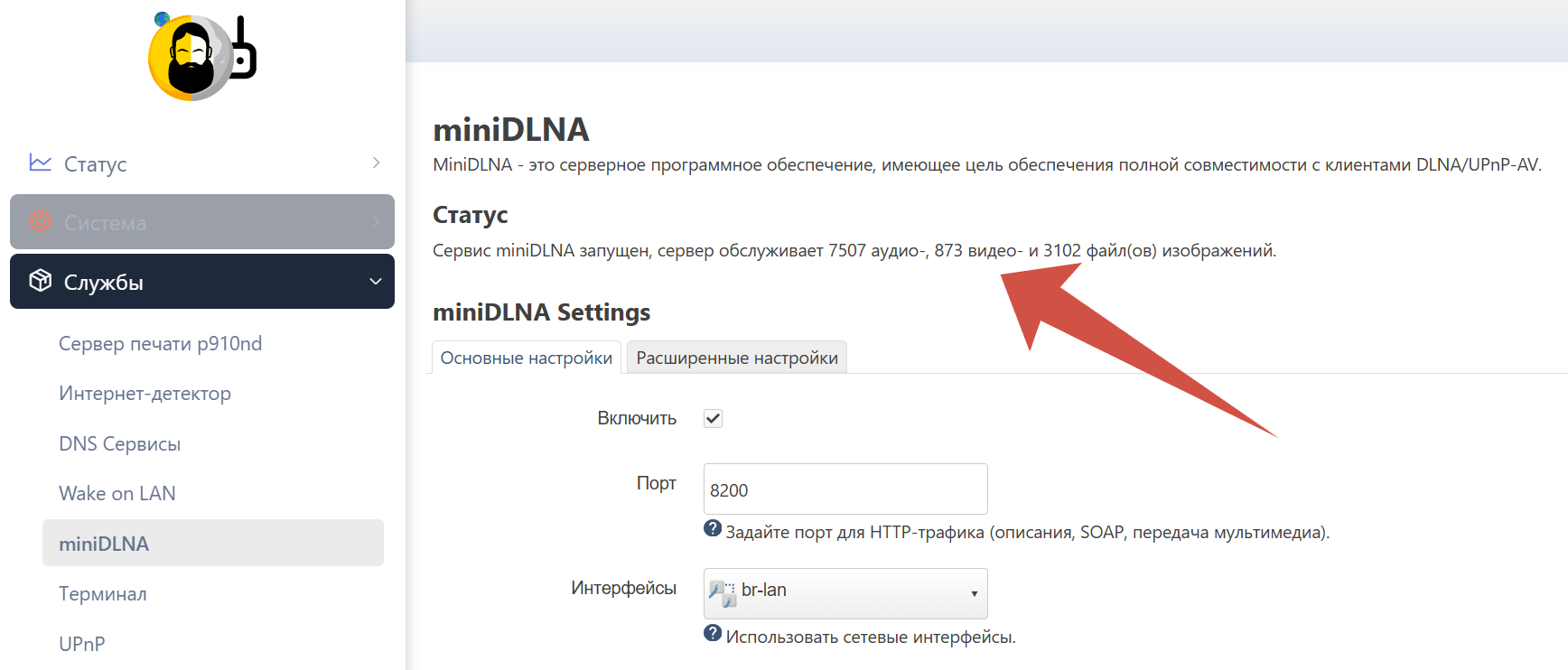Open the Система menu section
The width and height of the screenshot is (1568, 670).
[202, 221]
